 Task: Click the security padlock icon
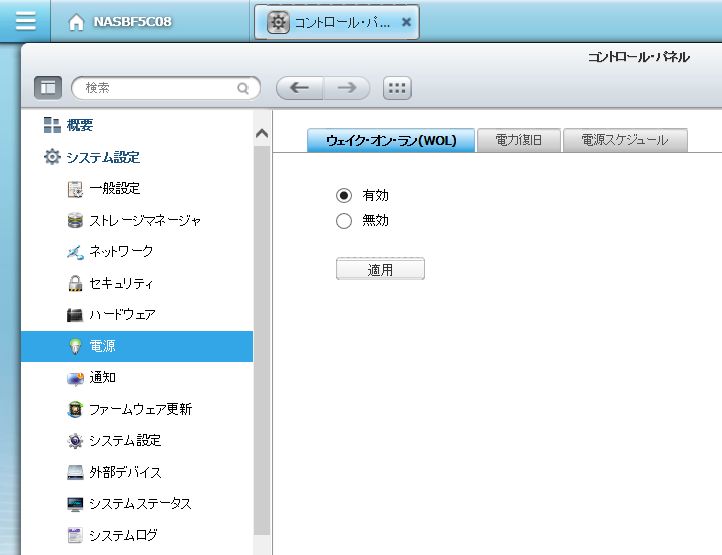(75, 283)
